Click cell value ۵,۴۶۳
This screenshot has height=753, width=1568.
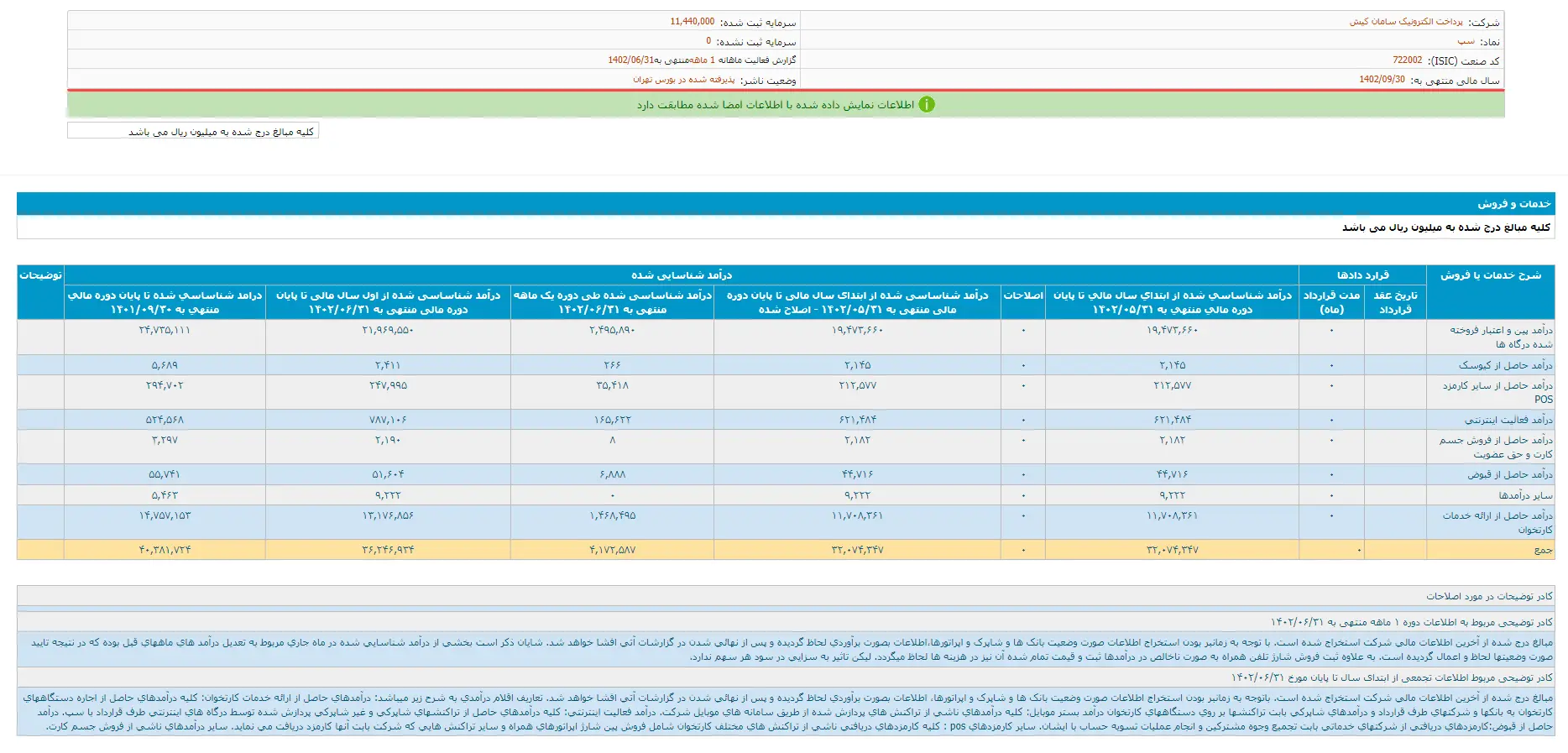tap(165, 495)
